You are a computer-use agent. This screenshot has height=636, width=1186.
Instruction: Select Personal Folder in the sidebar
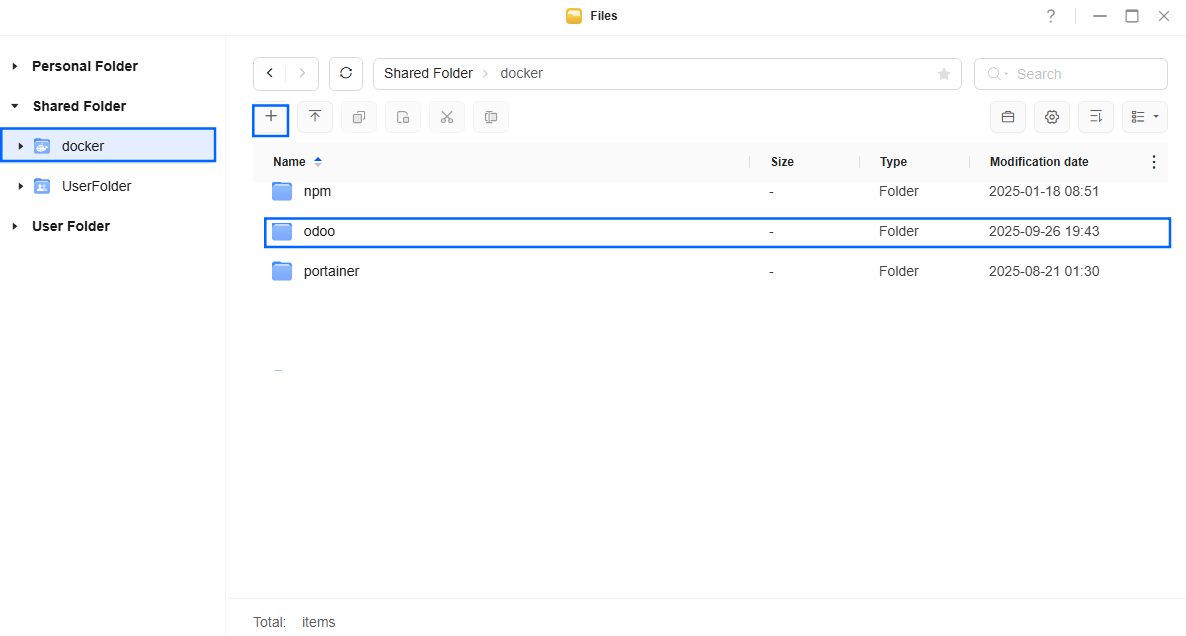[85, 67]
